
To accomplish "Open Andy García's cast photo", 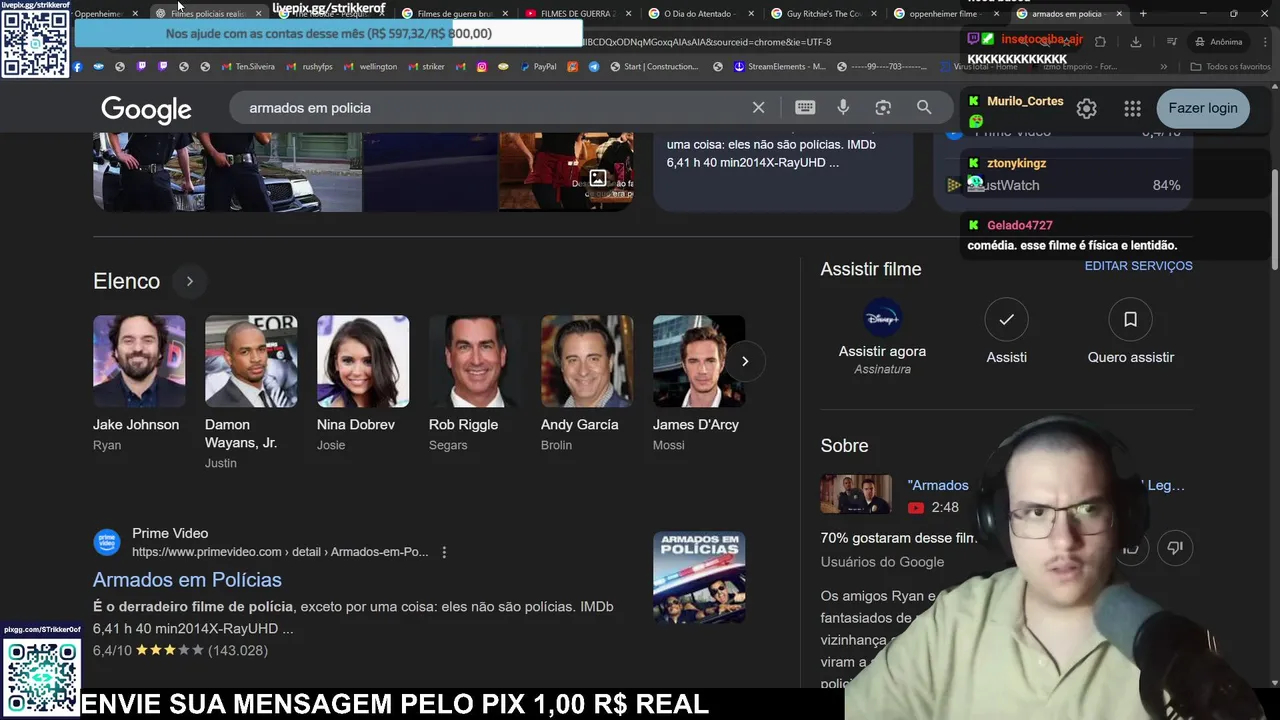I will (587, 361).
